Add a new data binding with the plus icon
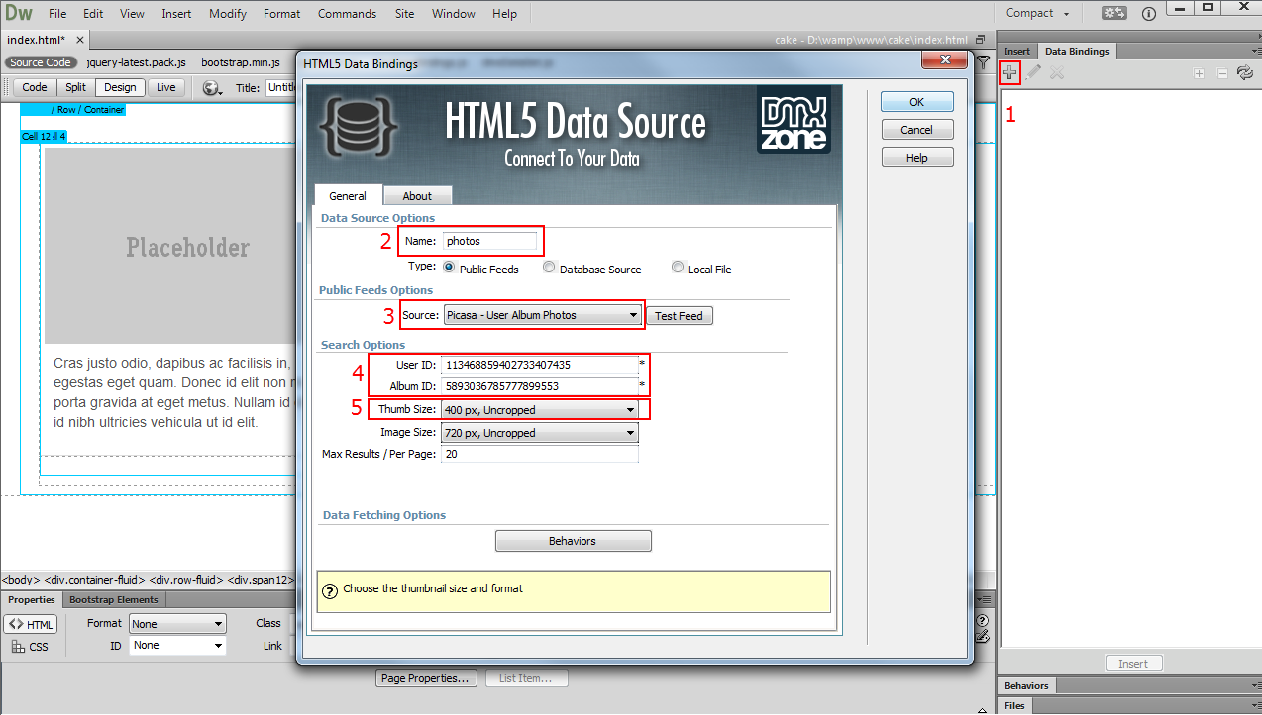The image size is (1262, 715). tap(1010, 72)
